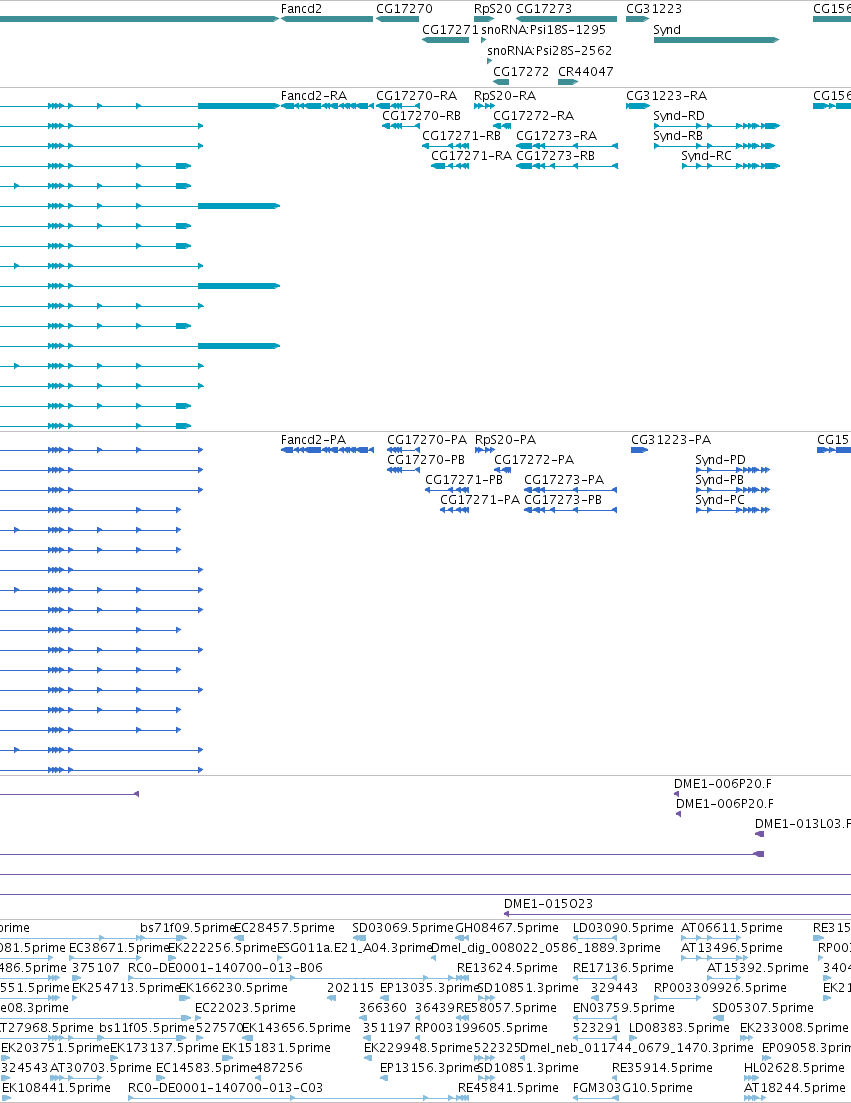Open EST GH08467.5prime
The height and width of the screenshot is (1103, 851).
(x=507, y=928)
